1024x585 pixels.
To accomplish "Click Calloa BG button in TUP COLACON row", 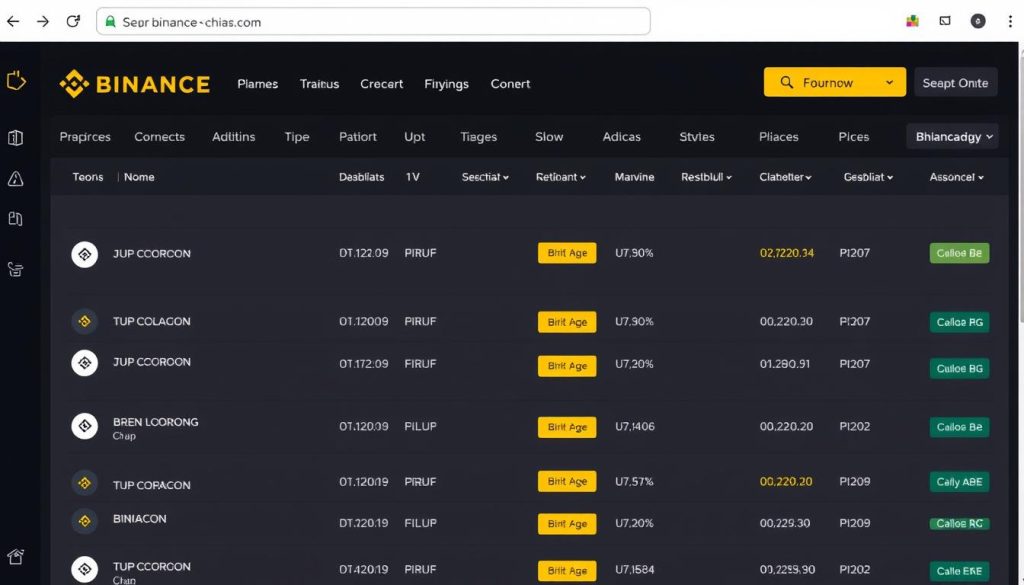I will (x=959, y=322).
